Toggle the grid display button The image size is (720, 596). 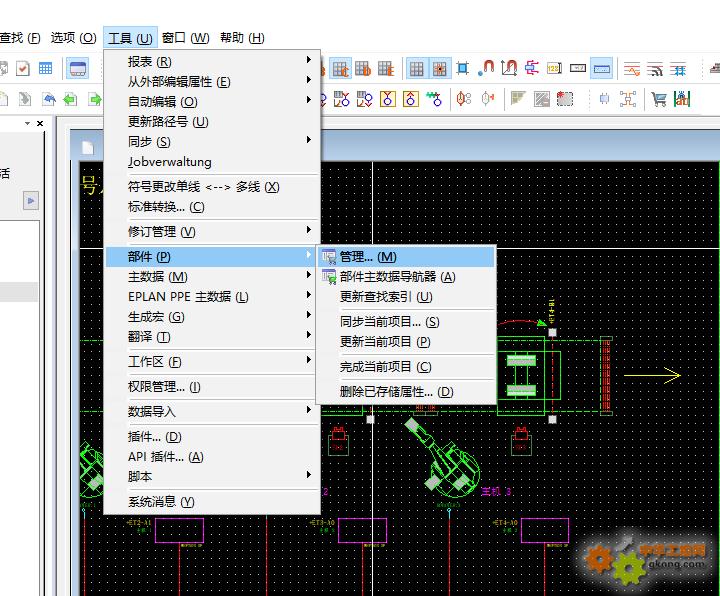point(416,69)
